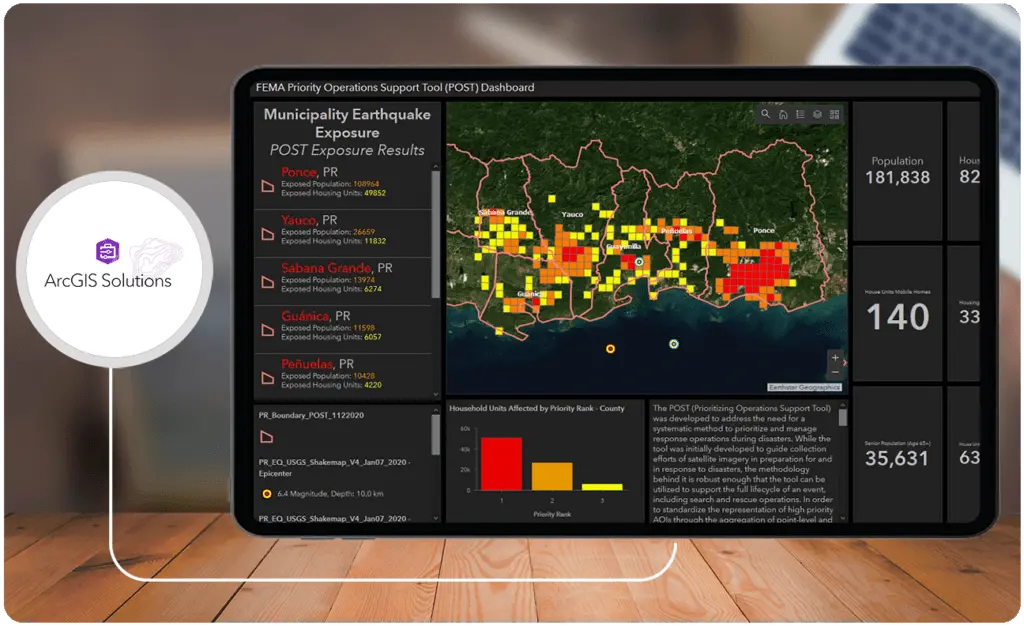This screenshot has height=626, width=1024.
Task: Select the Yauco, PR list entry
Action: pos(343,234)
